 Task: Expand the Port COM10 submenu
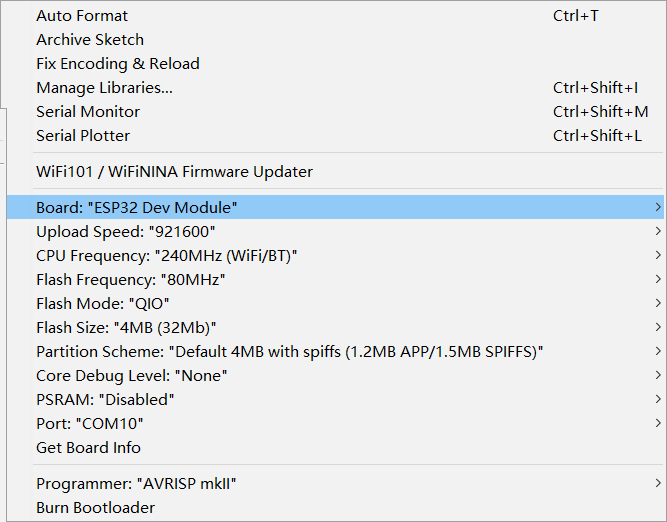90,424
